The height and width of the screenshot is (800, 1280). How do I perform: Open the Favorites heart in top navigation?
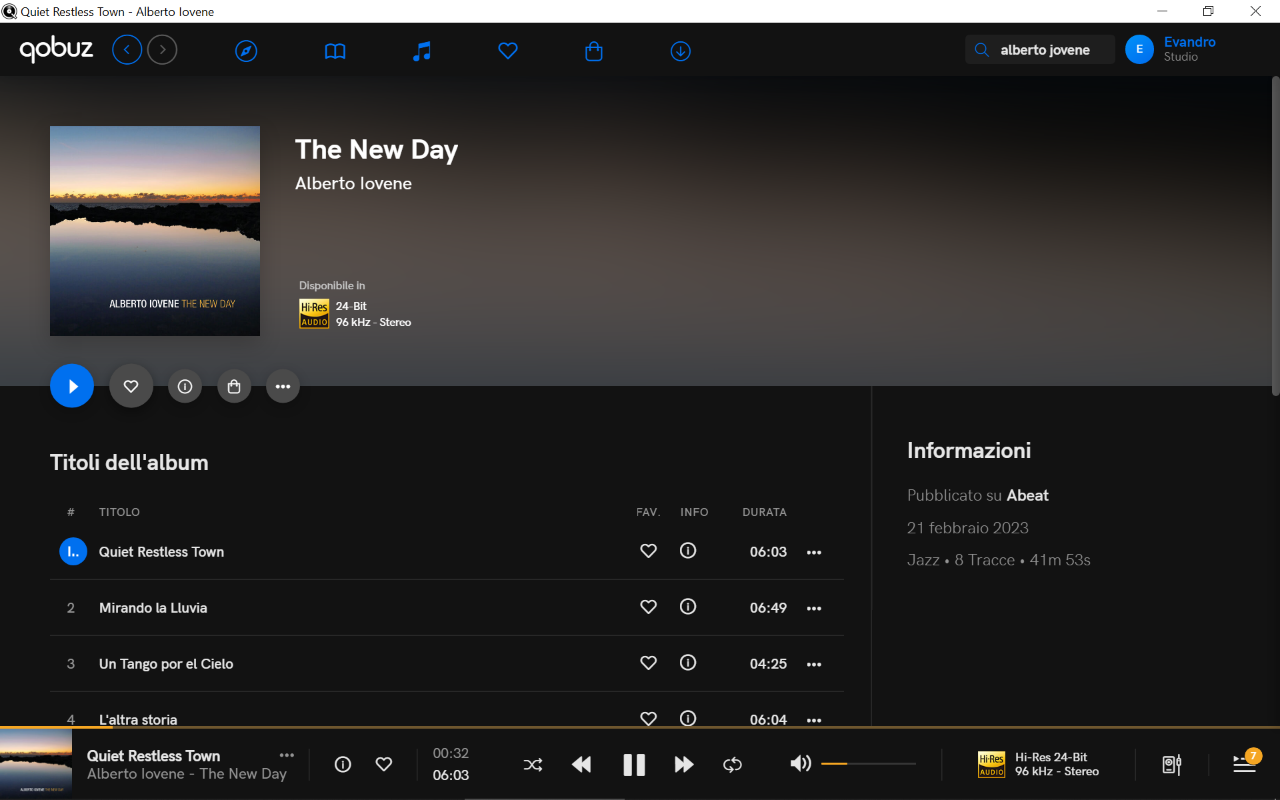click(508, 51)
